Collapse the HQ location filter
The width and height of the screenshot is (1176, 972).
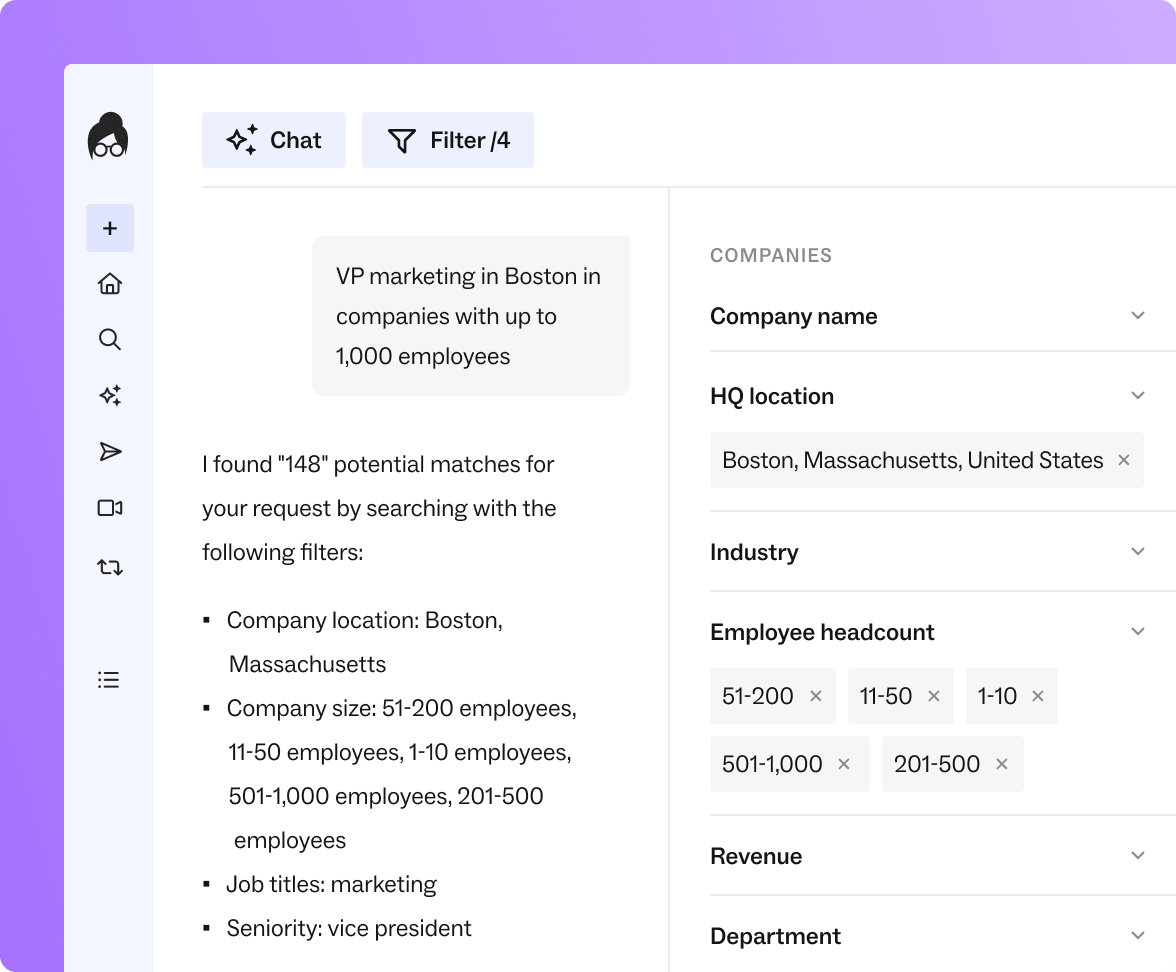[x=1137, y=396]
